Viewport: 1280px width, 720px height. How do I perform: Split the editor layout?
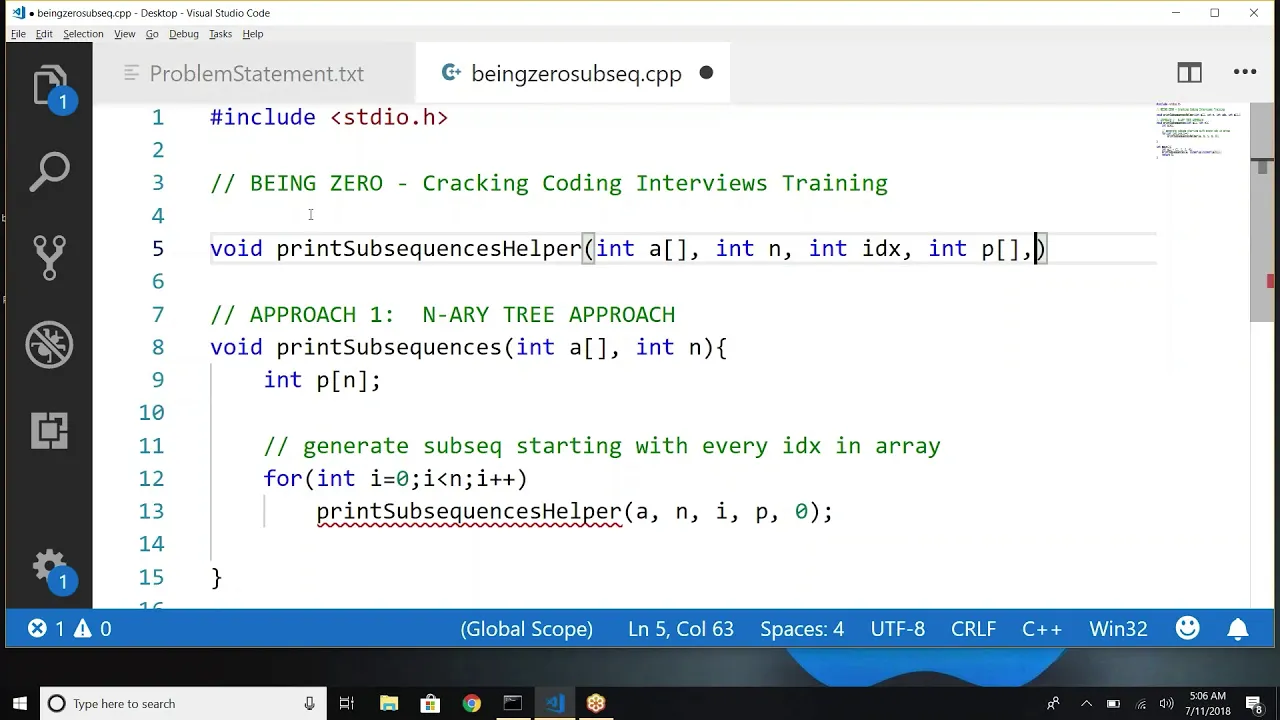(x=1189, y=73)
